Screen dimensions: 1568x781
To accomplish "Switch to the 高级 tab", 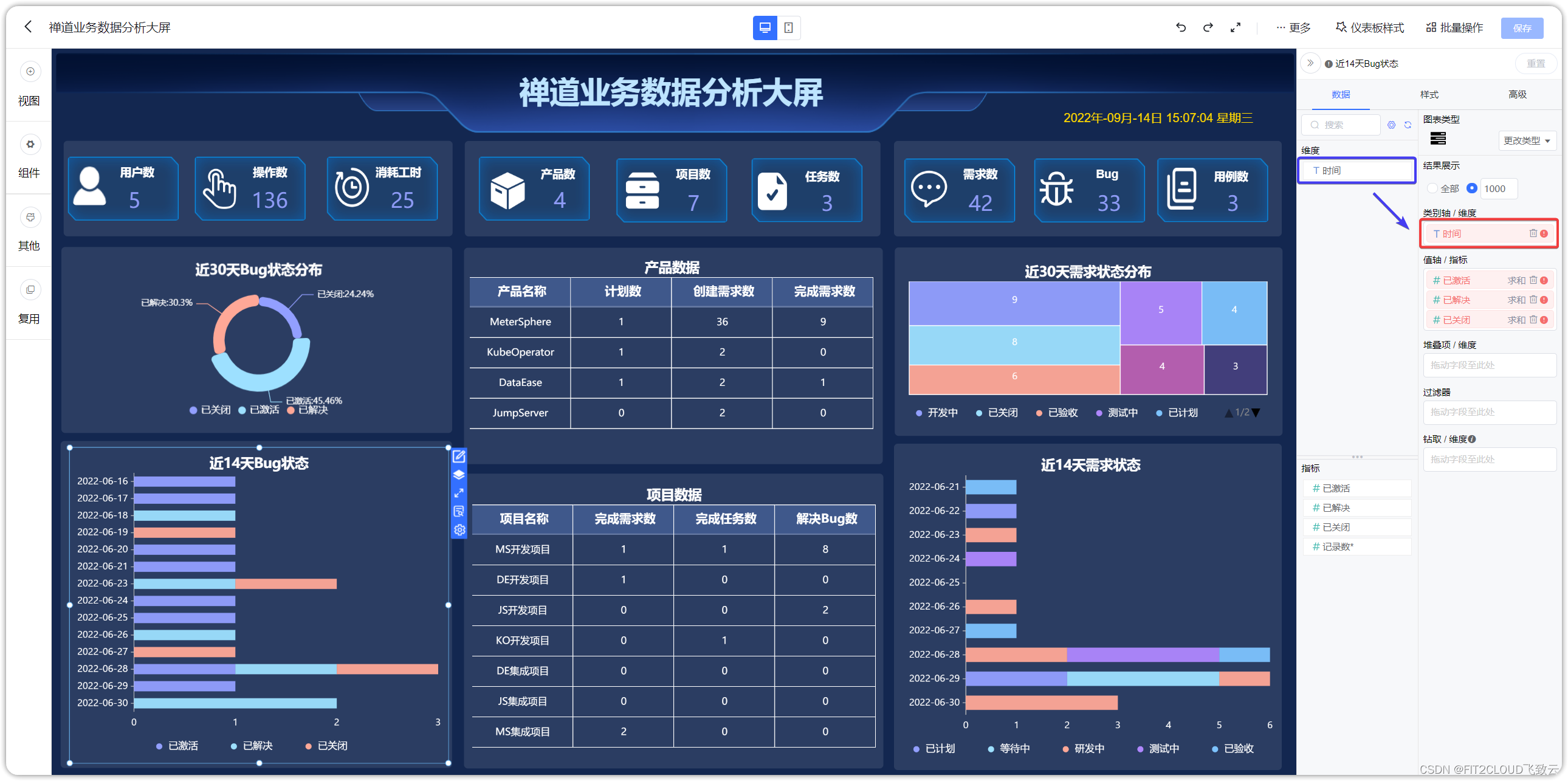I will (x=1517, y=95).
